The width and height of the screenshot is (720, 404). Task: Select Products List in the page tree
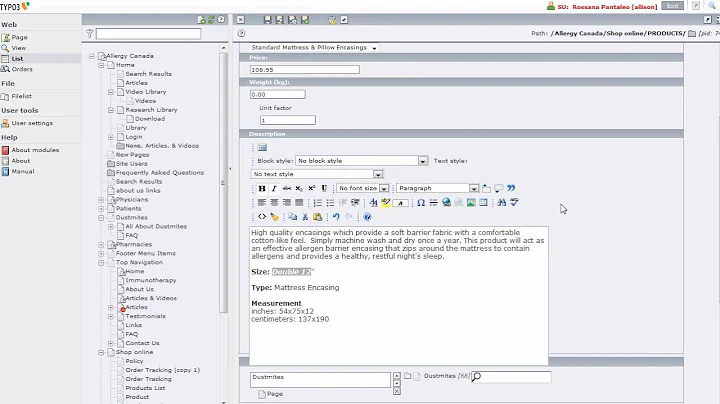tap(146, 388)
